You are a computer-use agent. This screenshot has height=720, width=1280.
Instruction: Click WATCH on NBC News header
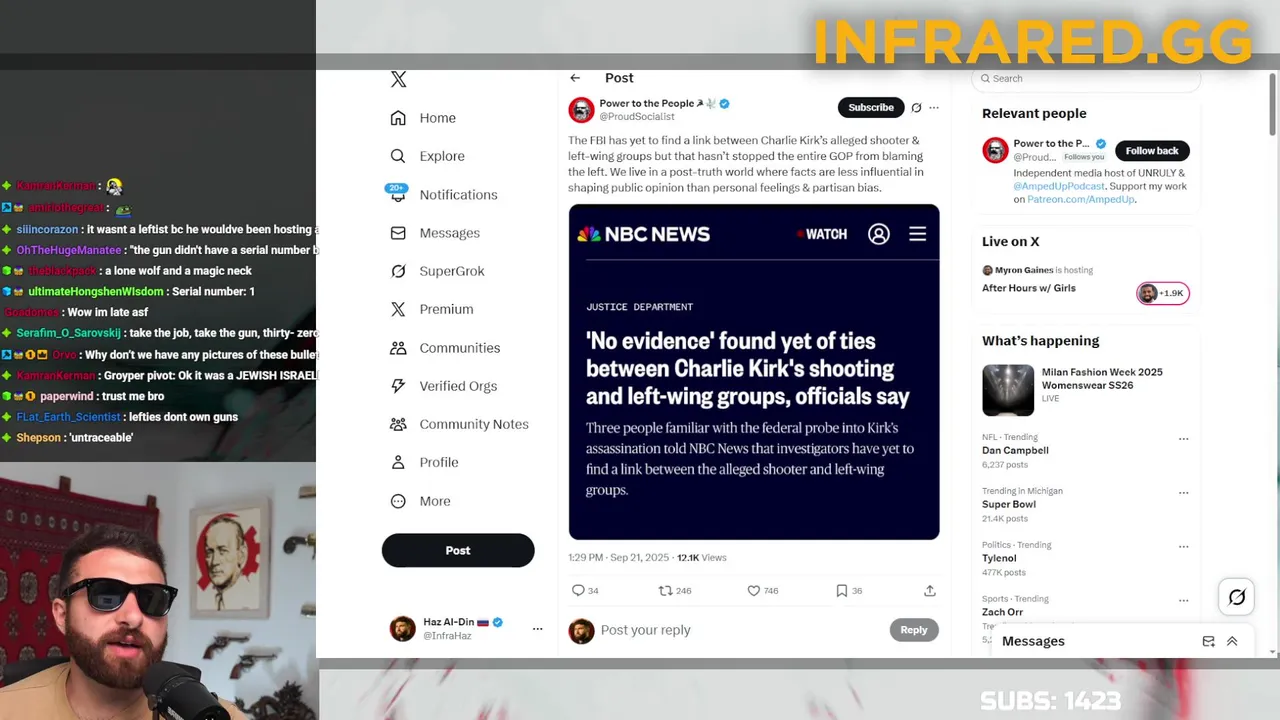[x=822, y=234]
